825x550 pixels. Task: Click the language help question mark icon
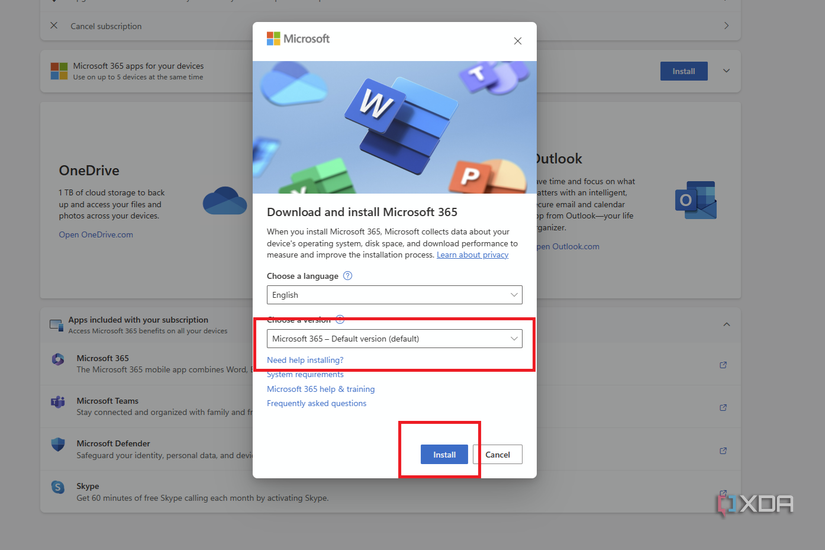(348, 276)
